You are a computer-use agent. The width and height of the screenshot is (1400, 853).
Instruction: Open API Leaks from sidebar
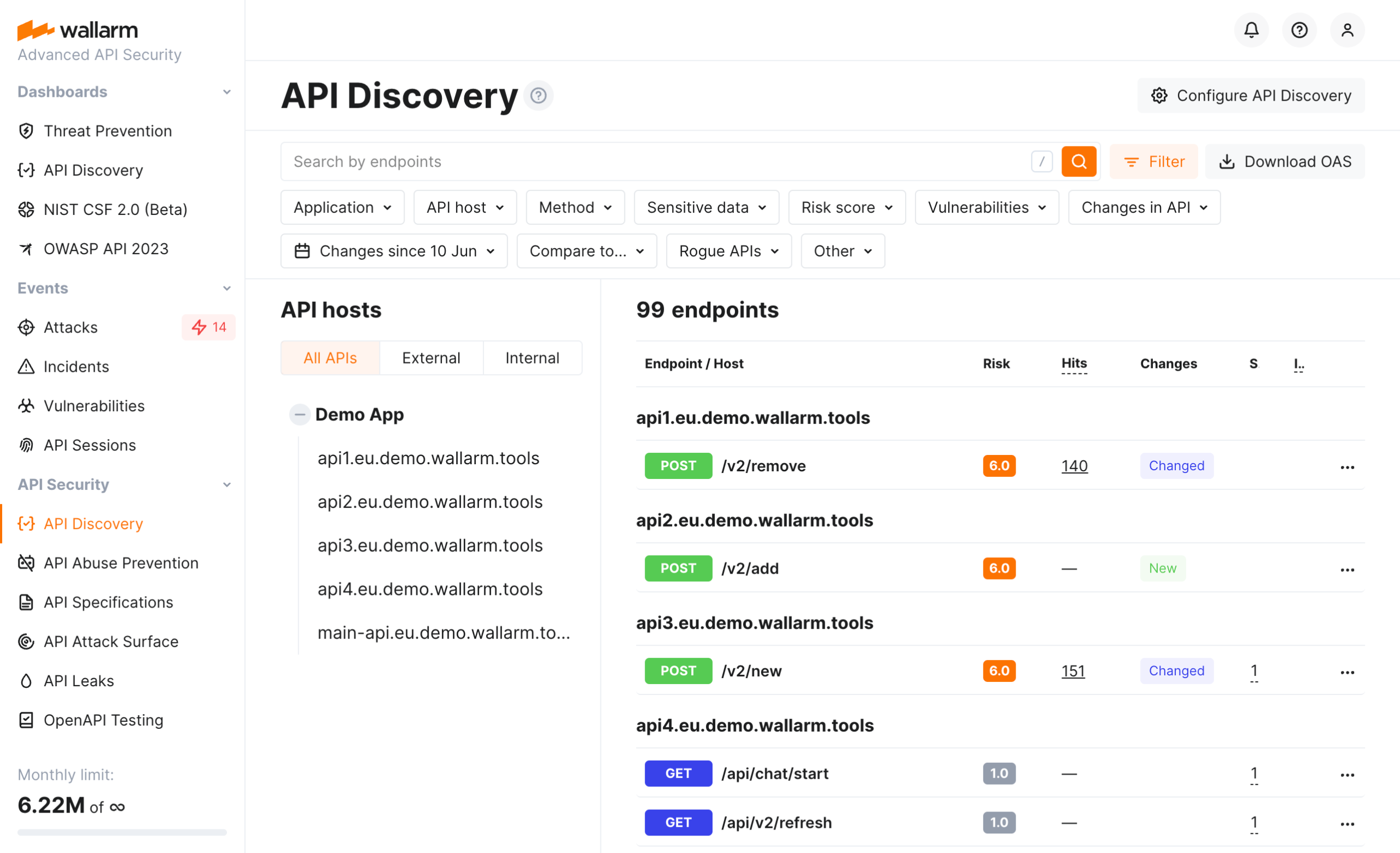click(x=78, y=680)
